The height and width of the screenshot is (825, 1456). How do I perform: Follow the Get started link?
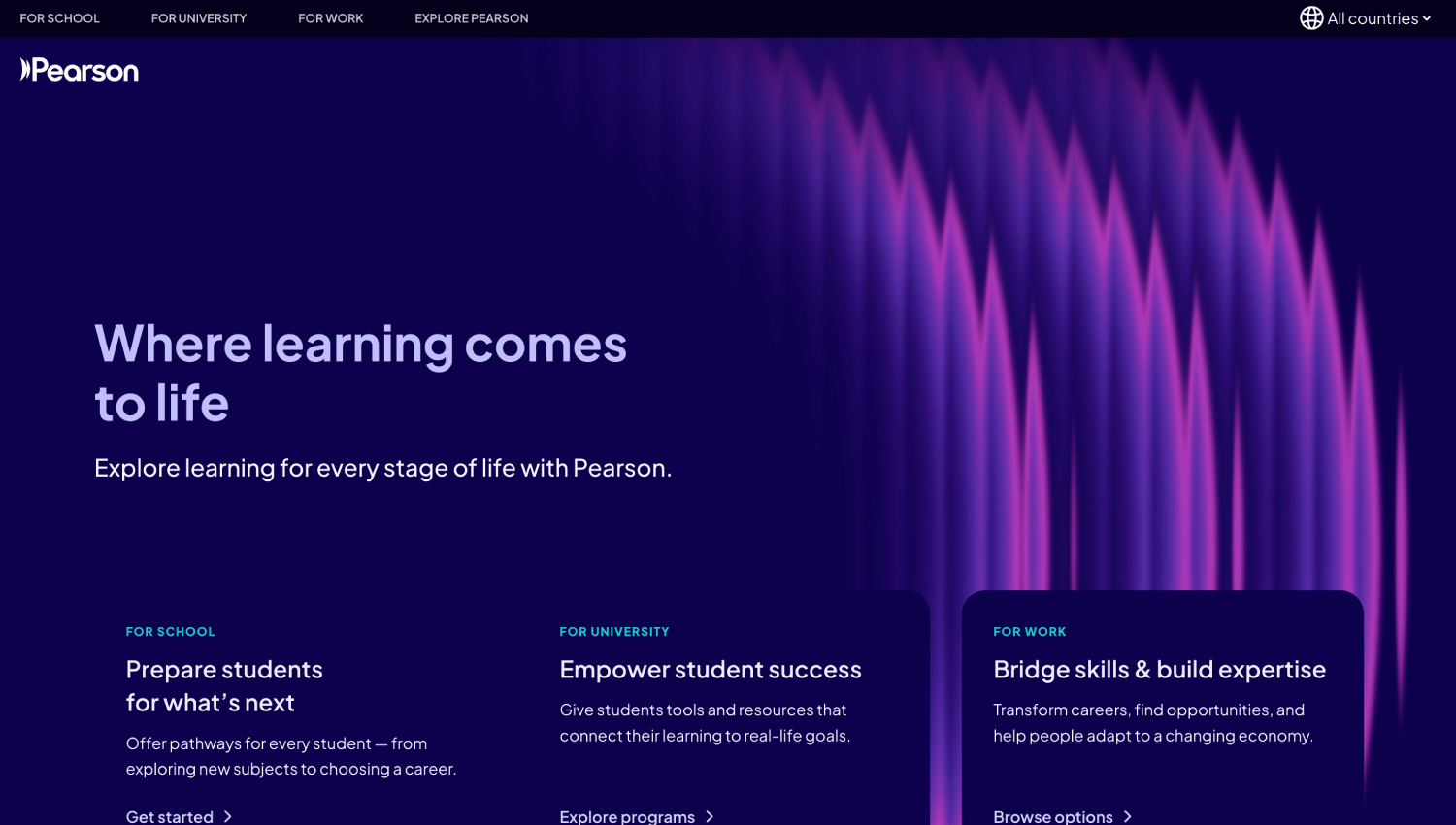point(170,817)
